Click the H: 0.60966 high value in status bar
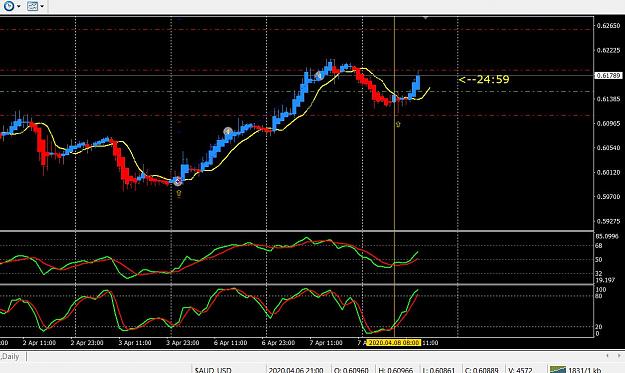Image resolution: width=625 pixels, height=373 pixels. tap(395, 370)
